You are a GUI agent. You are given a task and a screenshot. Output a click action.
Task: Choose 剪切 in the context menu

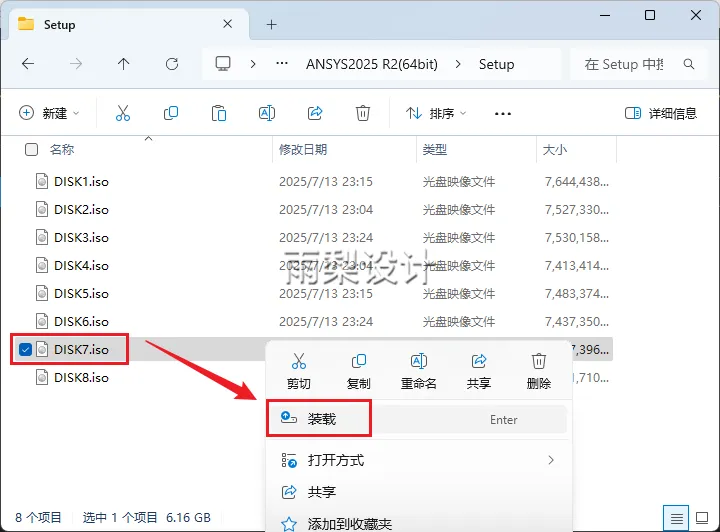[299, 371]
